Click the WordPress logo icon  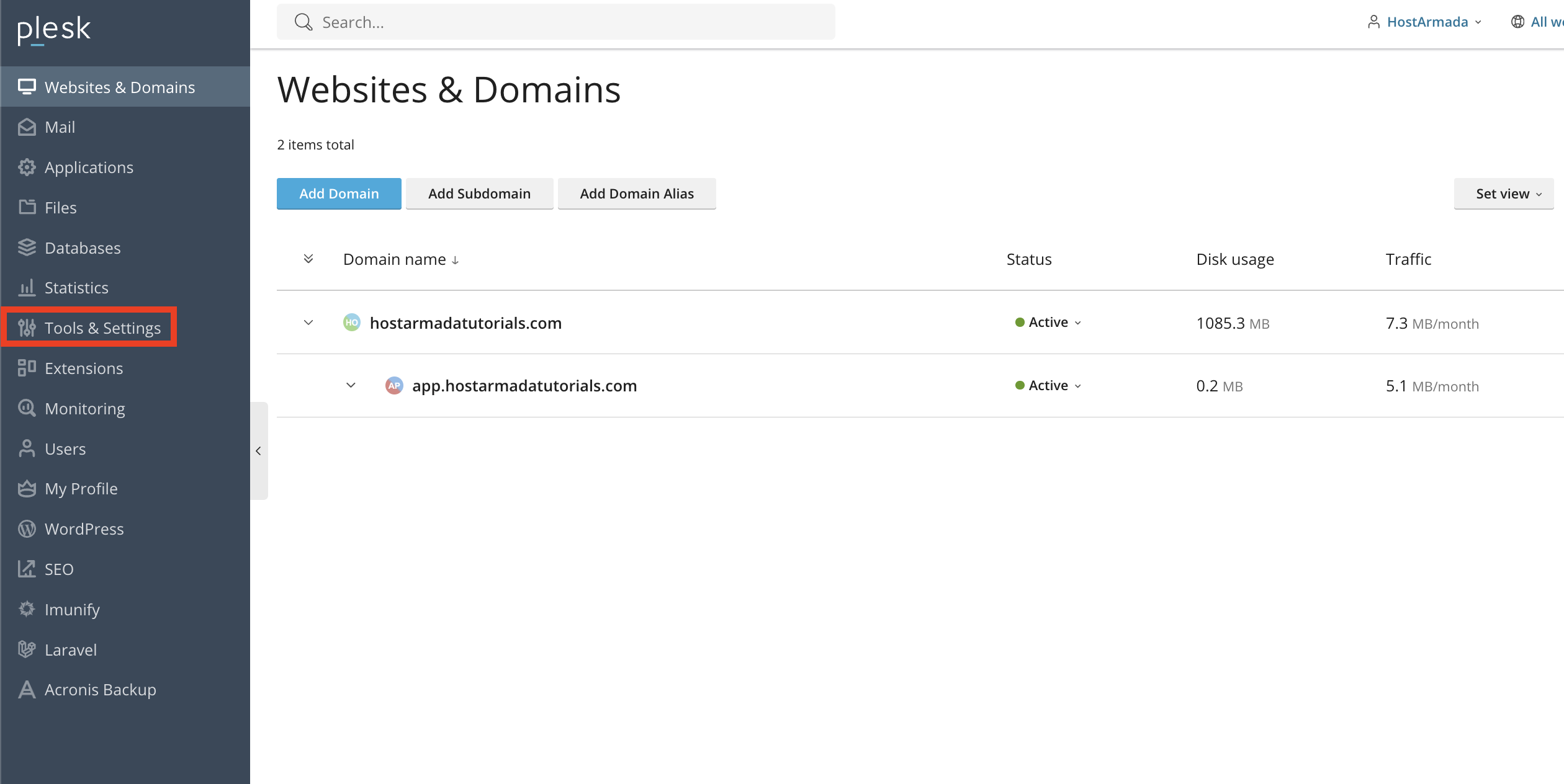pyautogui.click(x=27, y=528)
